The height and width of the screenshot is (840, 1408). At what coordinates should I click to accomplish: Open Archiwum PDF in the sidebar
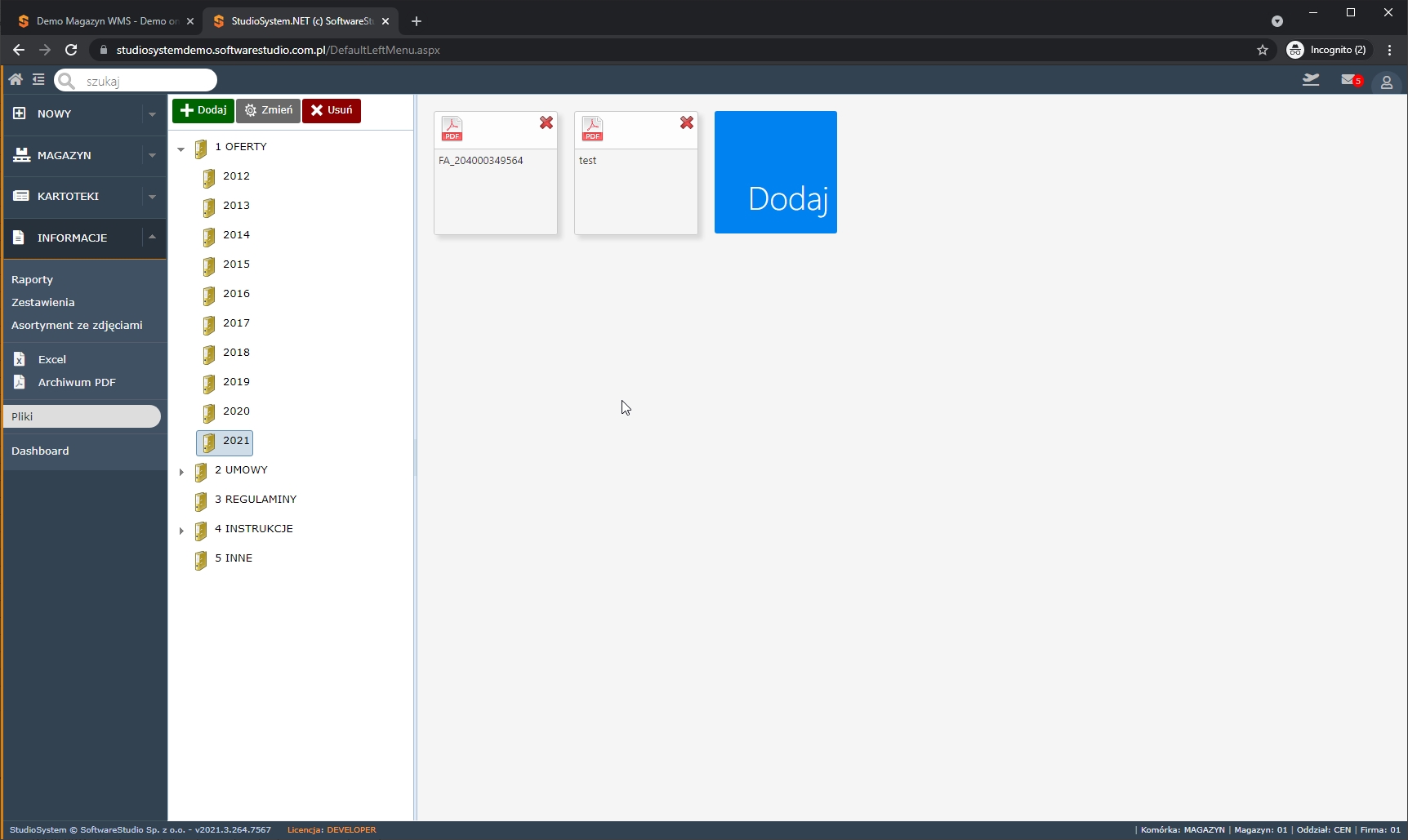click(x=77, y=382)
